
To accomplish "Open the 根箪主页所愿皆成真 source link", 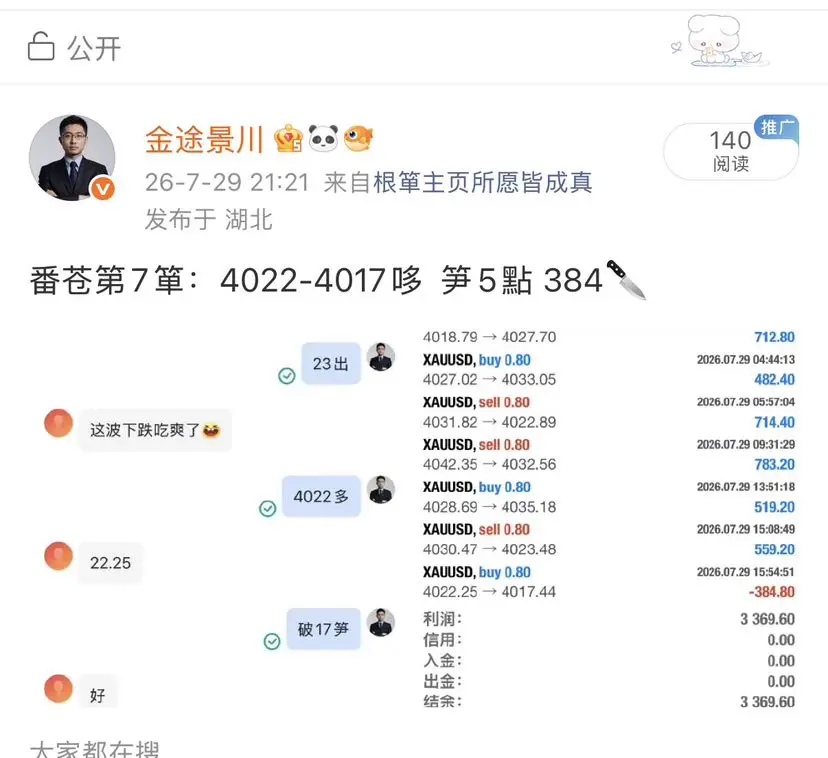I will click(x=483, y=183).
